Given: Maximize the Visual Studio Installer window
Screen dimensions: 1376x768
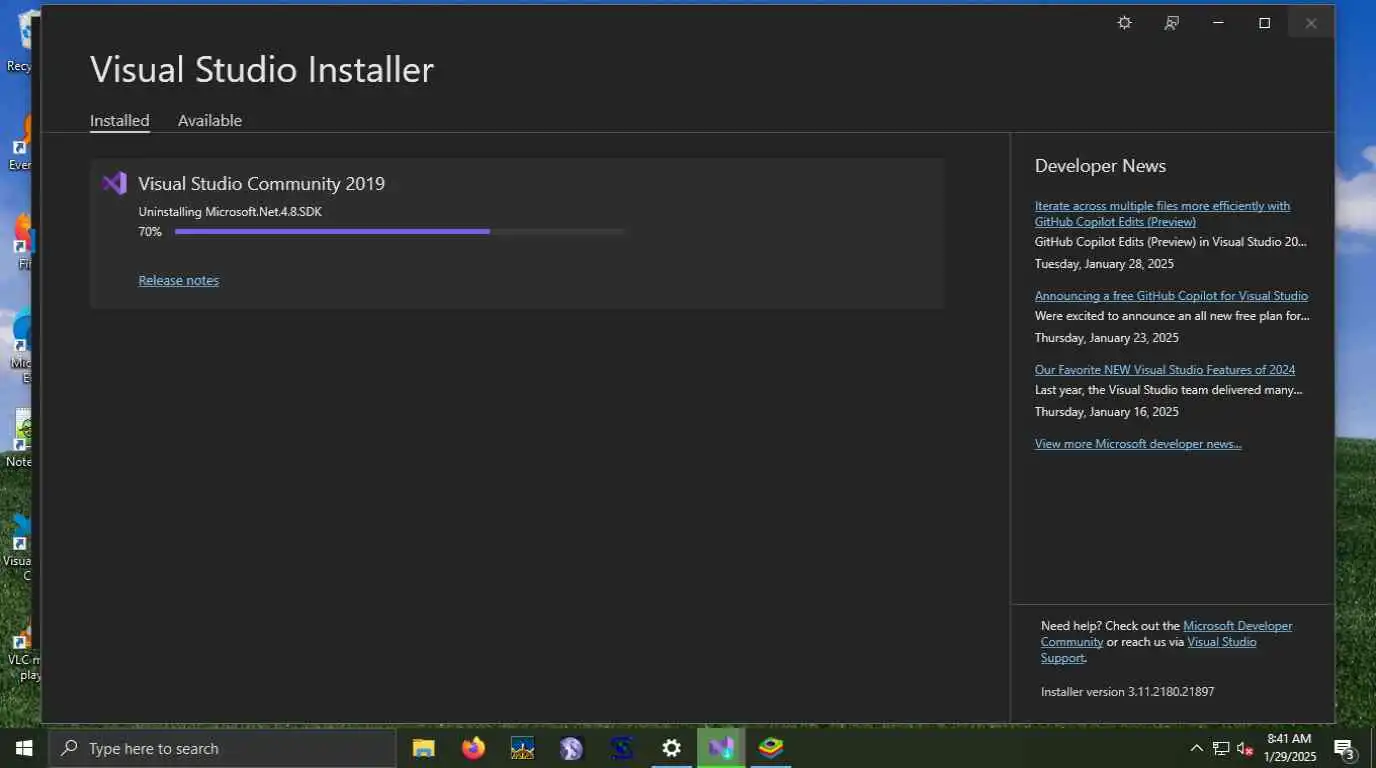Looking at the screenshot, I should pos(1264,23).
